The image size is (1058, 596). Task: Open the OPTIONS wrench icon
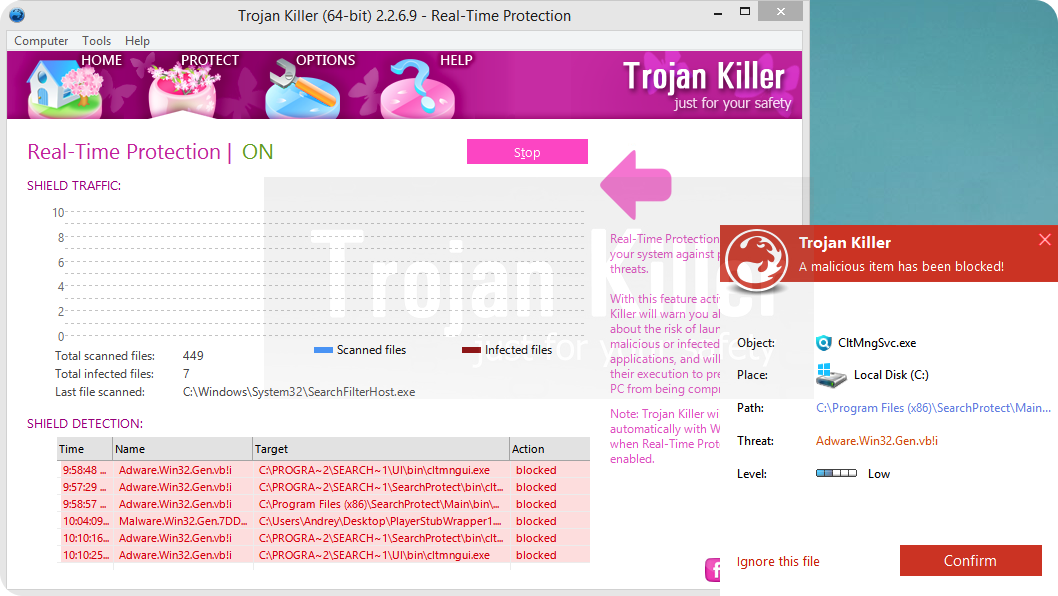click(x=302, y=87)
